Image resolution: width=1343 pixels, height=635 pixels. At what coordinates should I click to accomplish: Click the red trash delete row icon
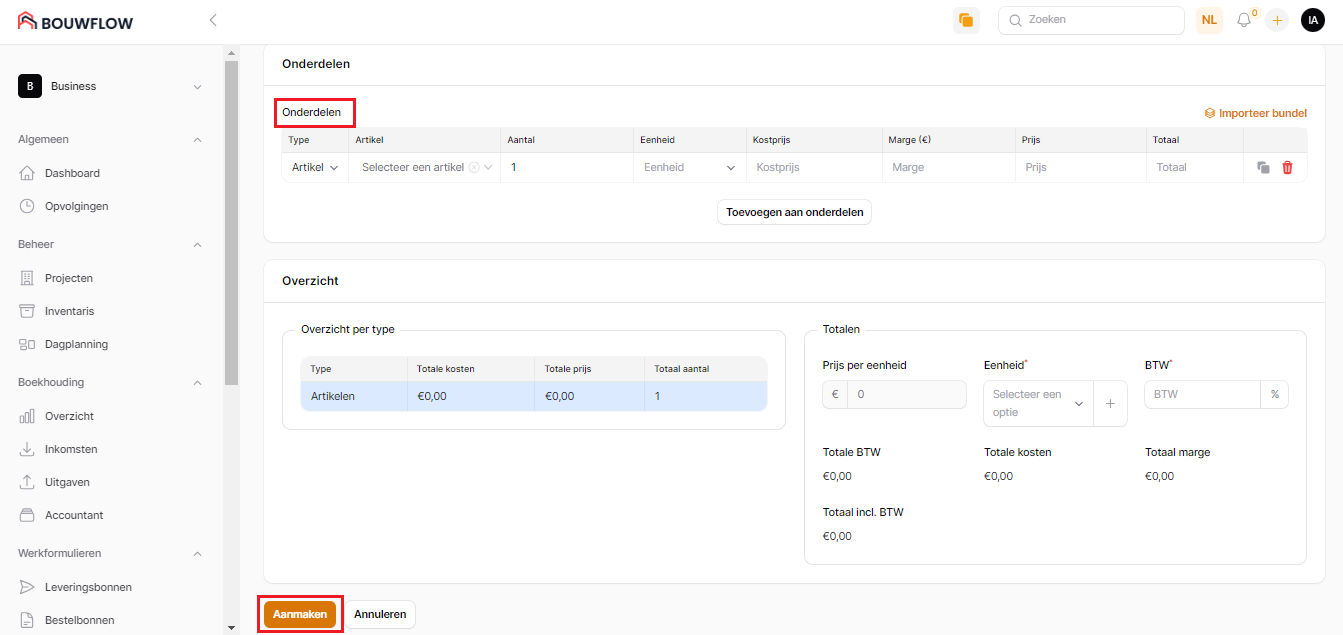1287,168
